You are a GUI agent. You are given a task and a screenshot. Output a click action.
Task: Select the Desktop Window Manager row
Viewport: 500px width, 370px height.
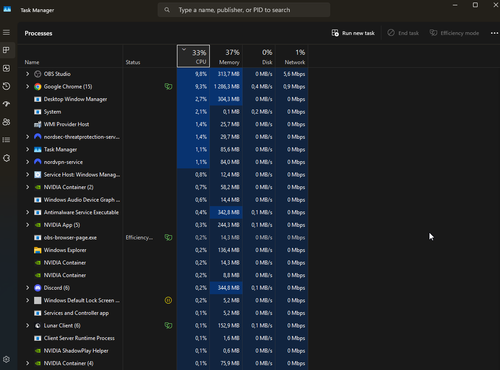point(163,99)
